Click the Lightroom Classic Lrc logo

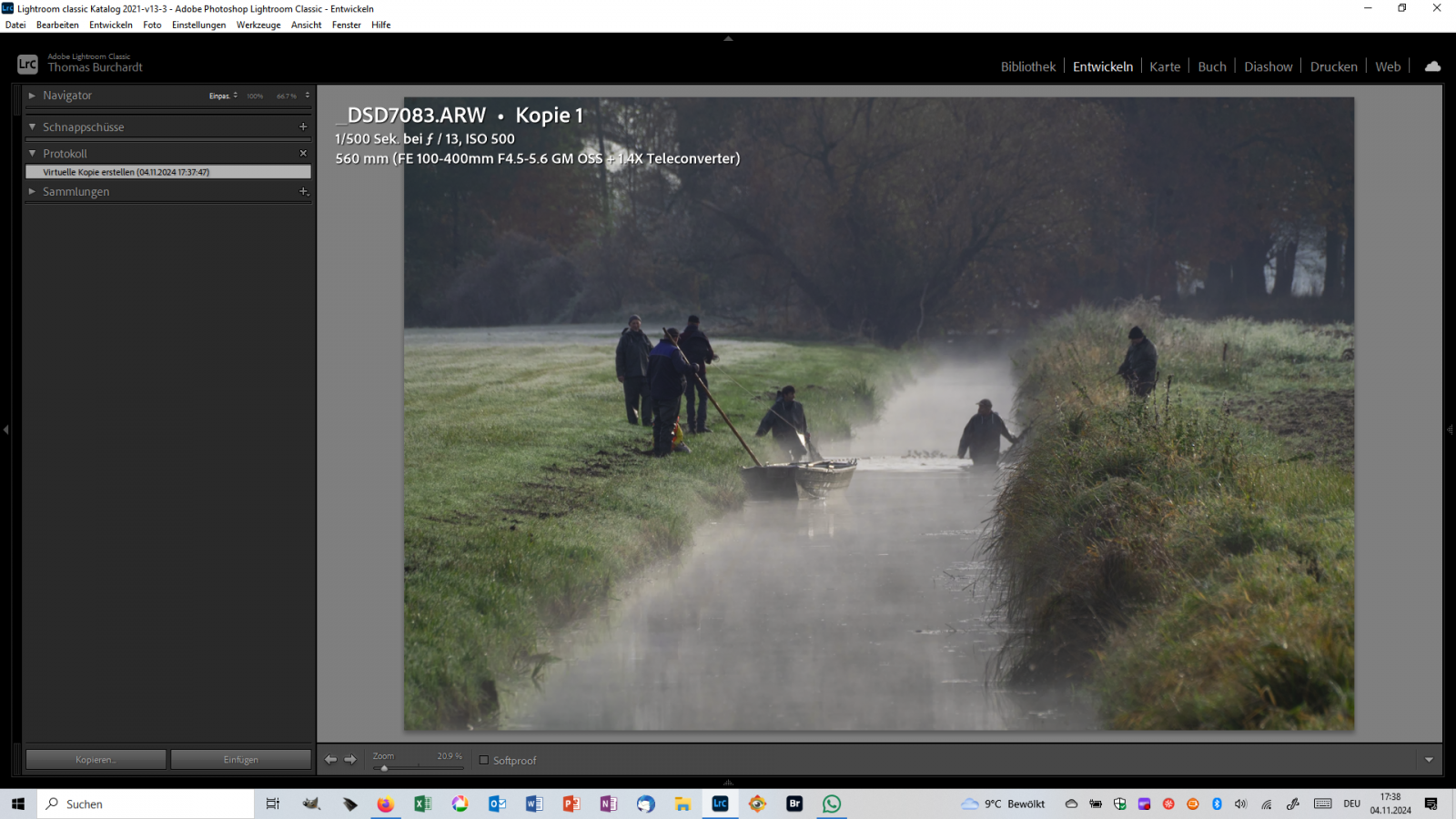coord(27,64)
